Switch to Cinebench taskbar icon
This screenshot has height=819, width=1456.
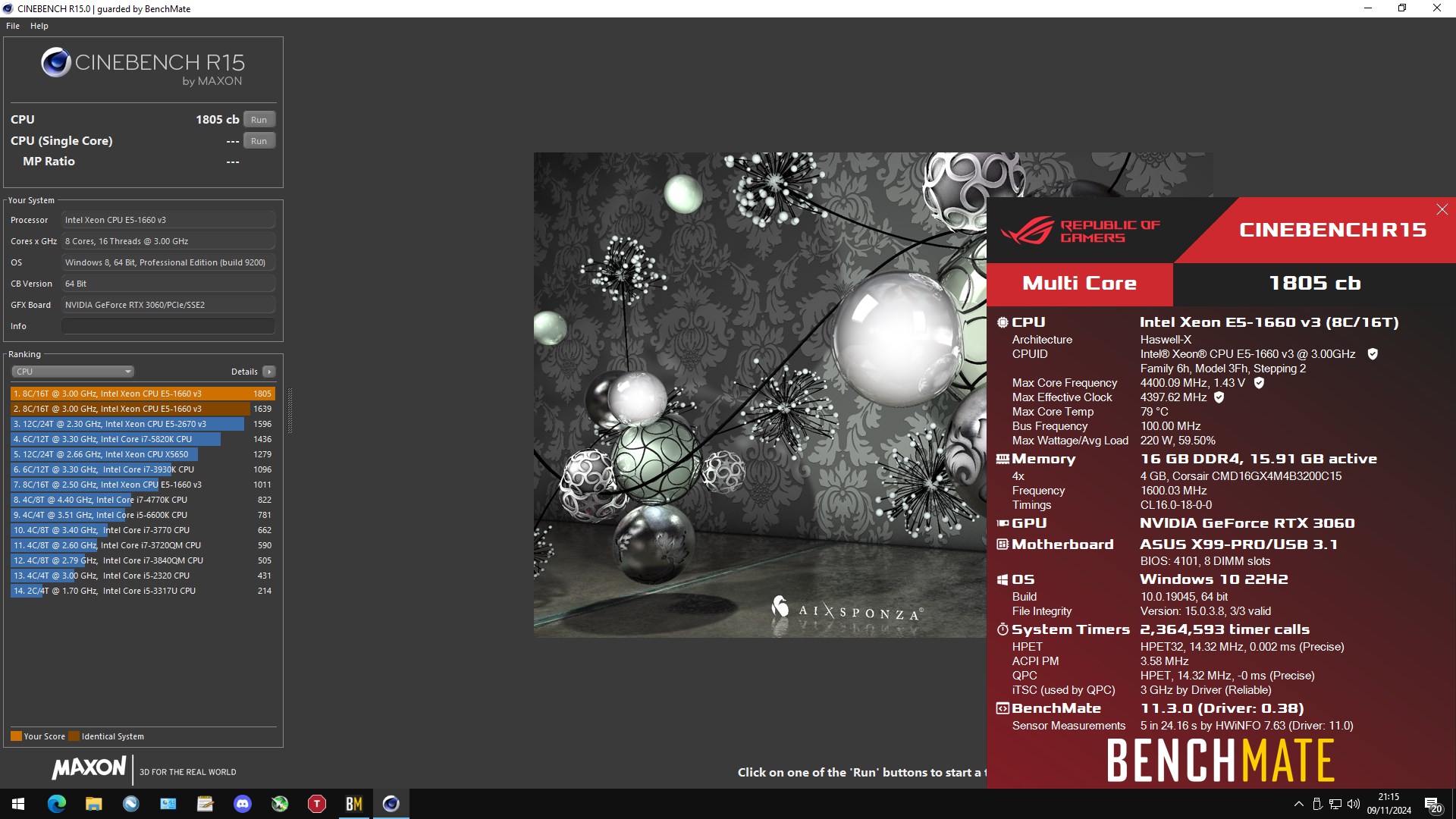(x=391, y=804)
